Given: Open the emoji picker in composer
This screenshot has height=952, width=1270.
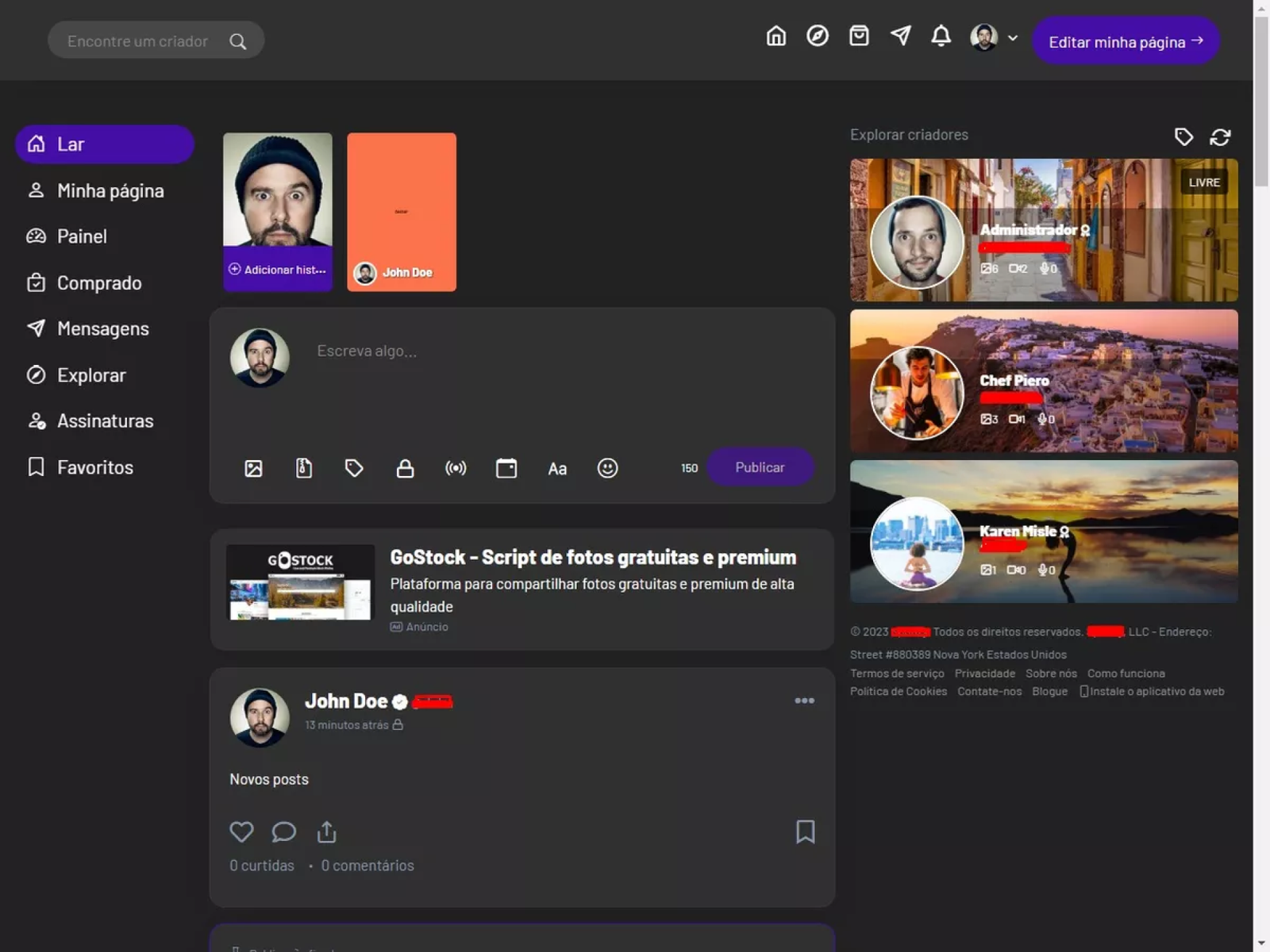Looking at the screenshot, I should 607,469.
